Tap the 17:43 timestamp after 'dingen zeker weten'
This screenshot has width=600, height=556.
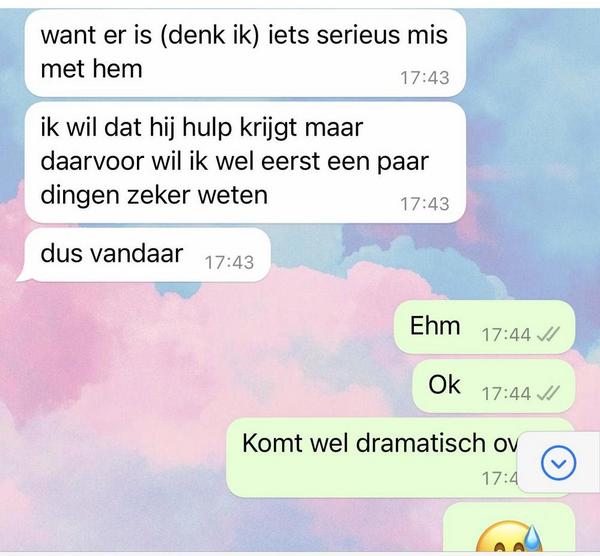(x=424, y=204)
